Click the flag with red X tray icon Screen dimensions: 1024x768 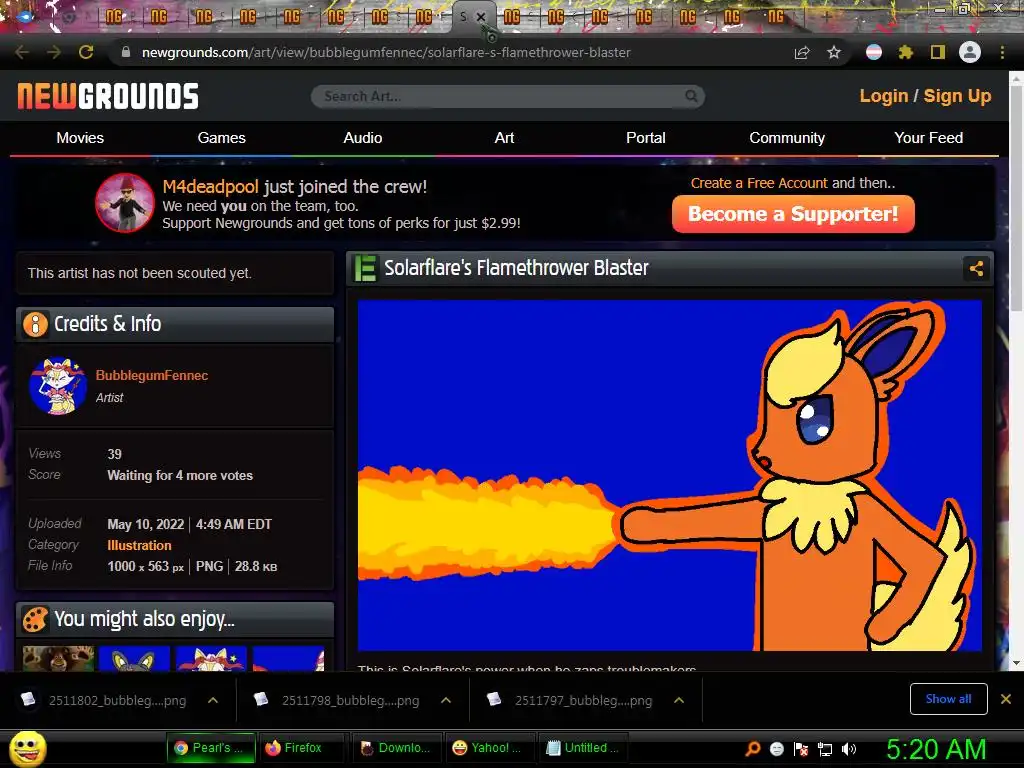click(801, 748)
